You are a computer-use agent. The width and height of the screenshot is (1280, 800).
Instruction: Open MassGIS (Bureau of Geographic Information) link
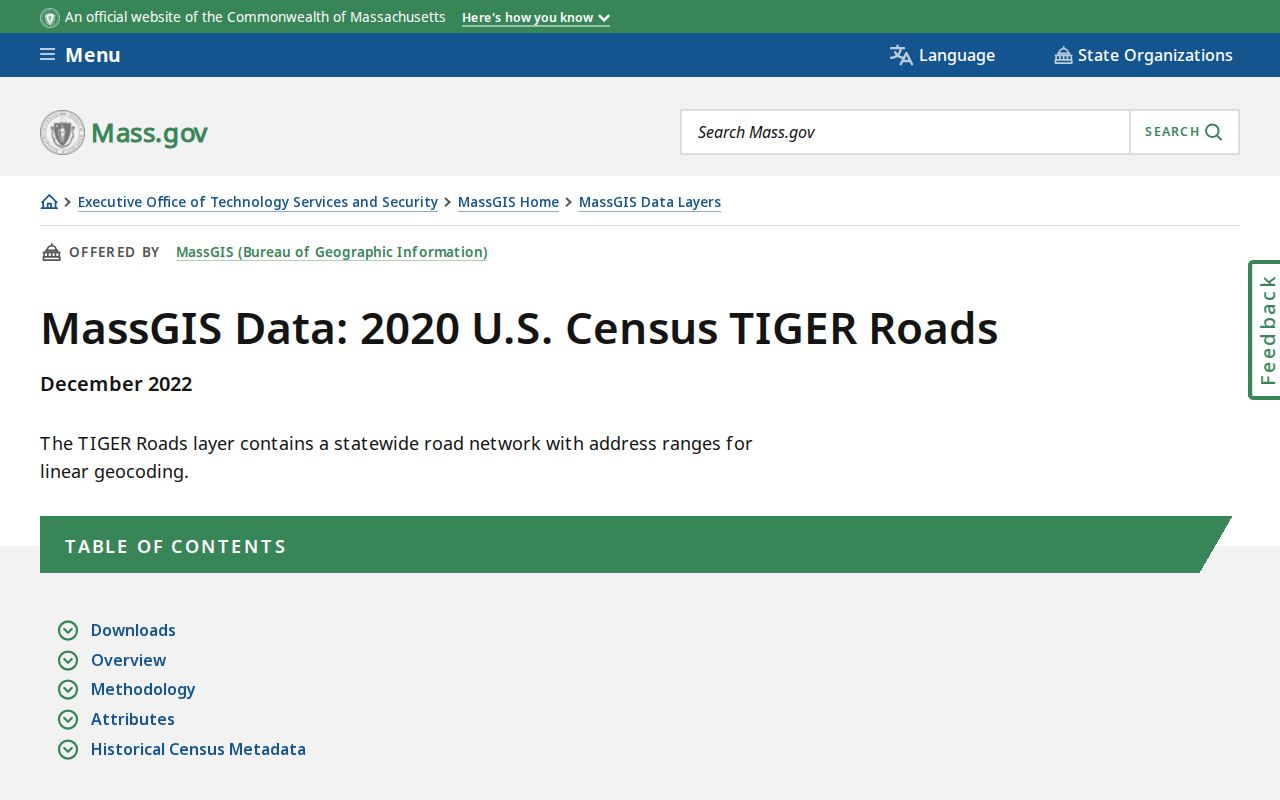(332, 252)
